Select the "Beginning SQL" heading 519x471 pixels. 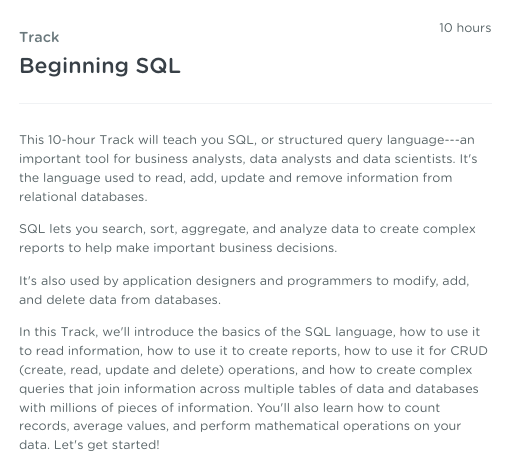pyautogui.click(x=100, y=66)
